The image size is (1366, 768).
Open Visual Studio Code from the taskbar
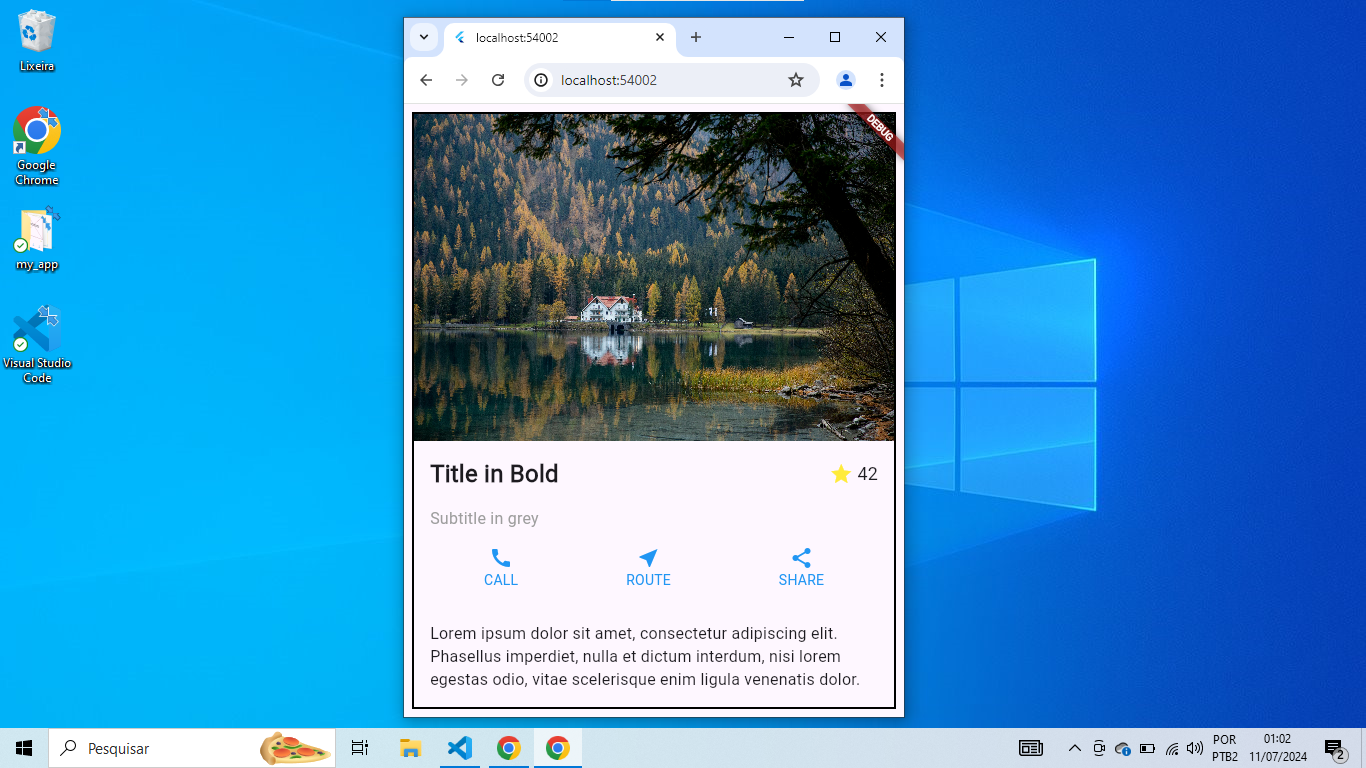coord(459,747)
